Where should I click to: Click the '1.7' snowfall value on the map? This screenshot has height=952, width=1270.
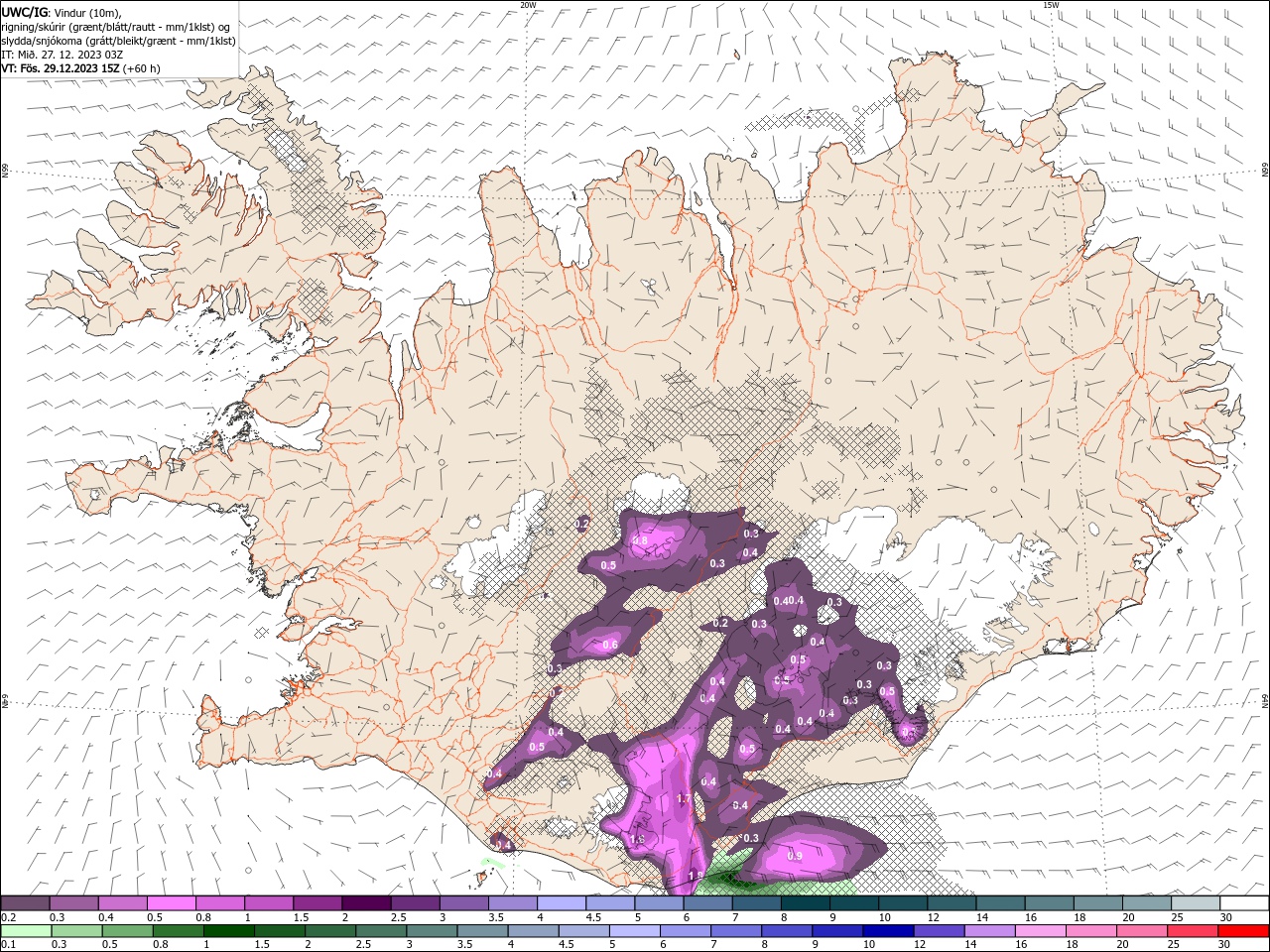pos(684,799)
